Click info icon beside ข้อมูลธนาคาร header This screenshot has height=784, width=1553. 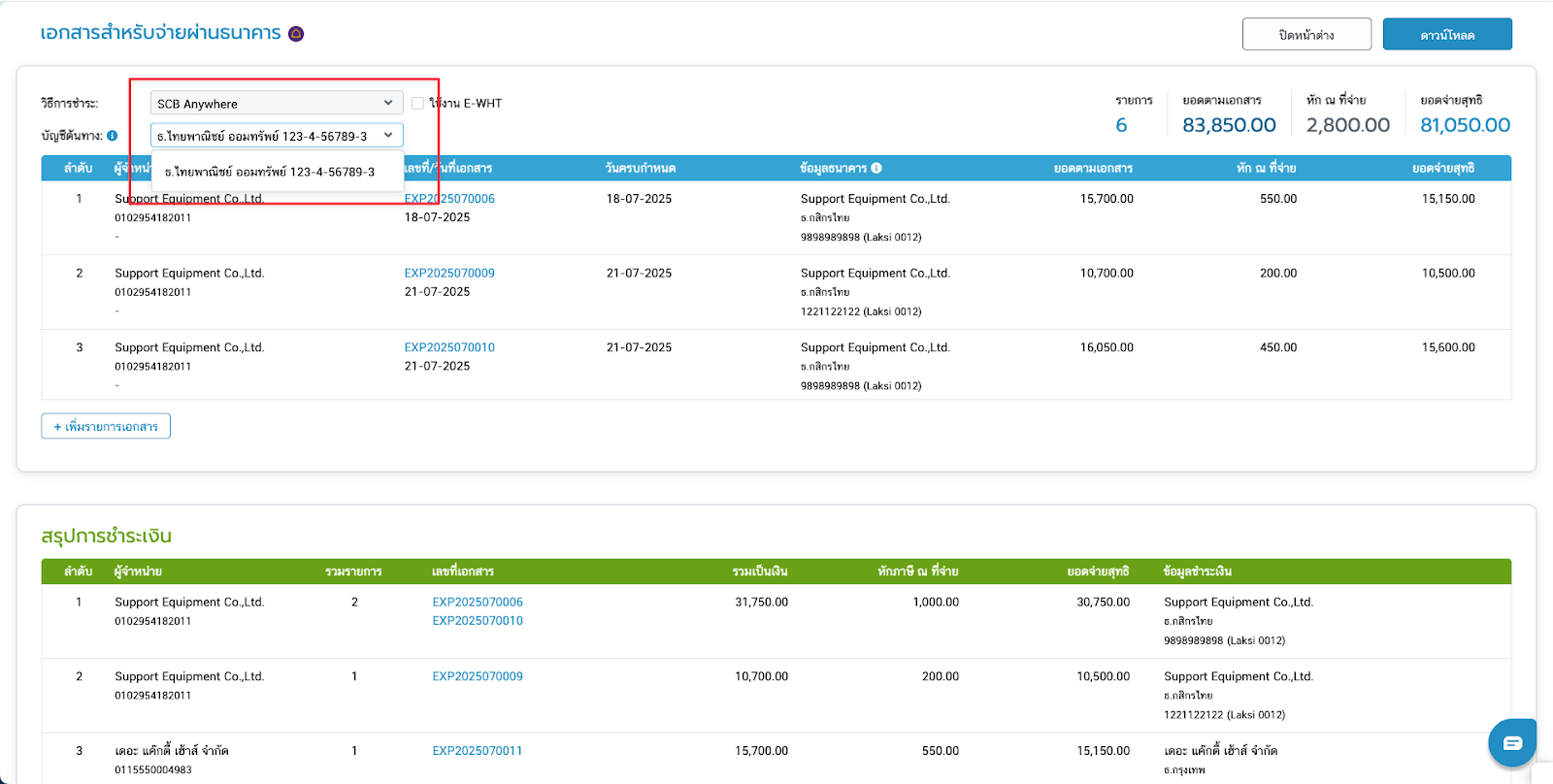pos(876,168)
